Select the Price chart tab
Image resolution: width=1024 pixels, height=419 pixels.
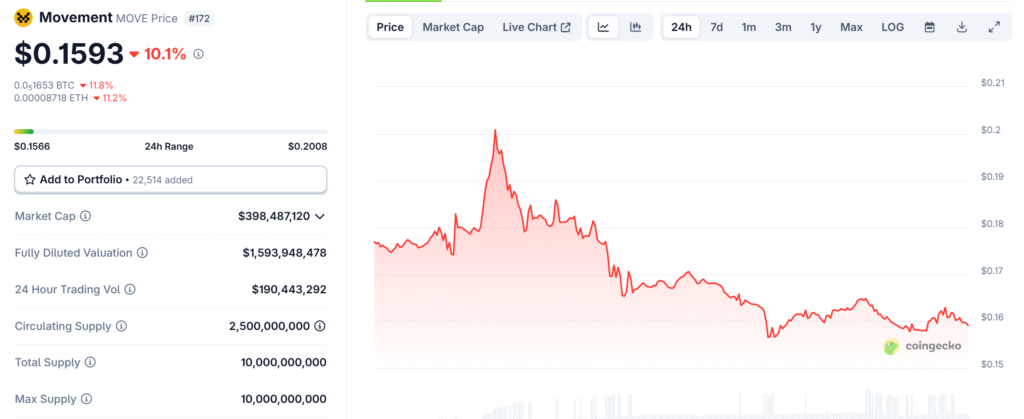coord(390,27)
